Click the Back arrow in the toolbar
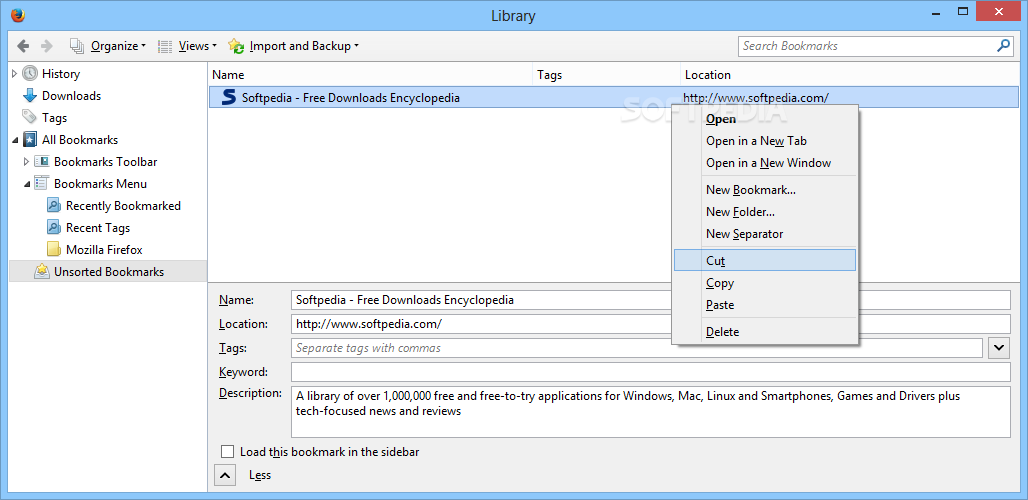The height and width of the screenshot is (500, 1028). pyautogui.click(x=24, y=46)
